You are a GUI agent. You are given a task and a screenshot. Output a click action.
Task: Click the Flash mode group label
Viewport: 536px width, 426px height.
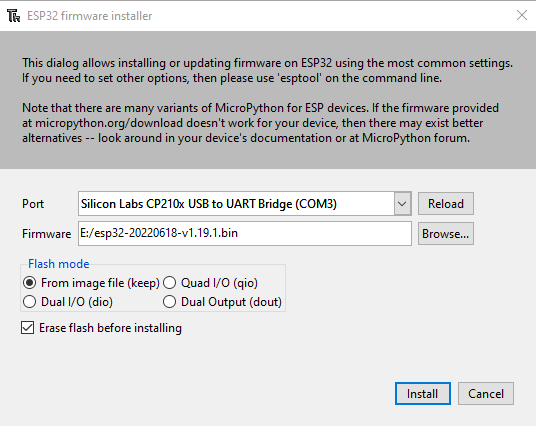coord(59,264)
